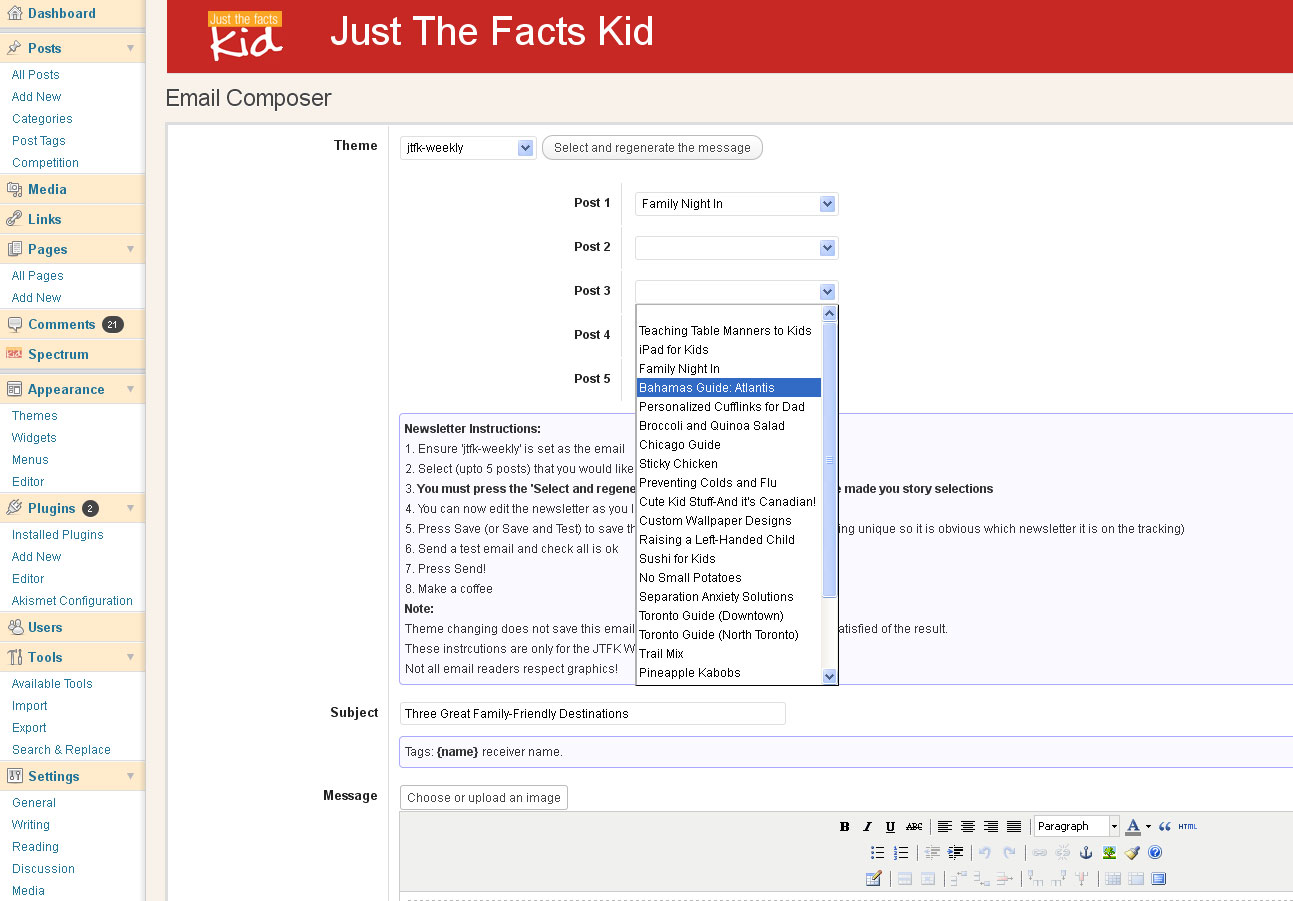Click the insert image tree icon
Viewport: 1293px width, 901px height.
[x=1109, y=853]
